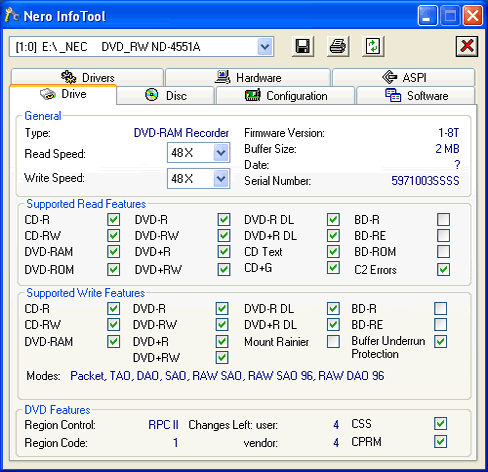
Task: Expand the Write Speed dropdown
Action: pos(221,179)
